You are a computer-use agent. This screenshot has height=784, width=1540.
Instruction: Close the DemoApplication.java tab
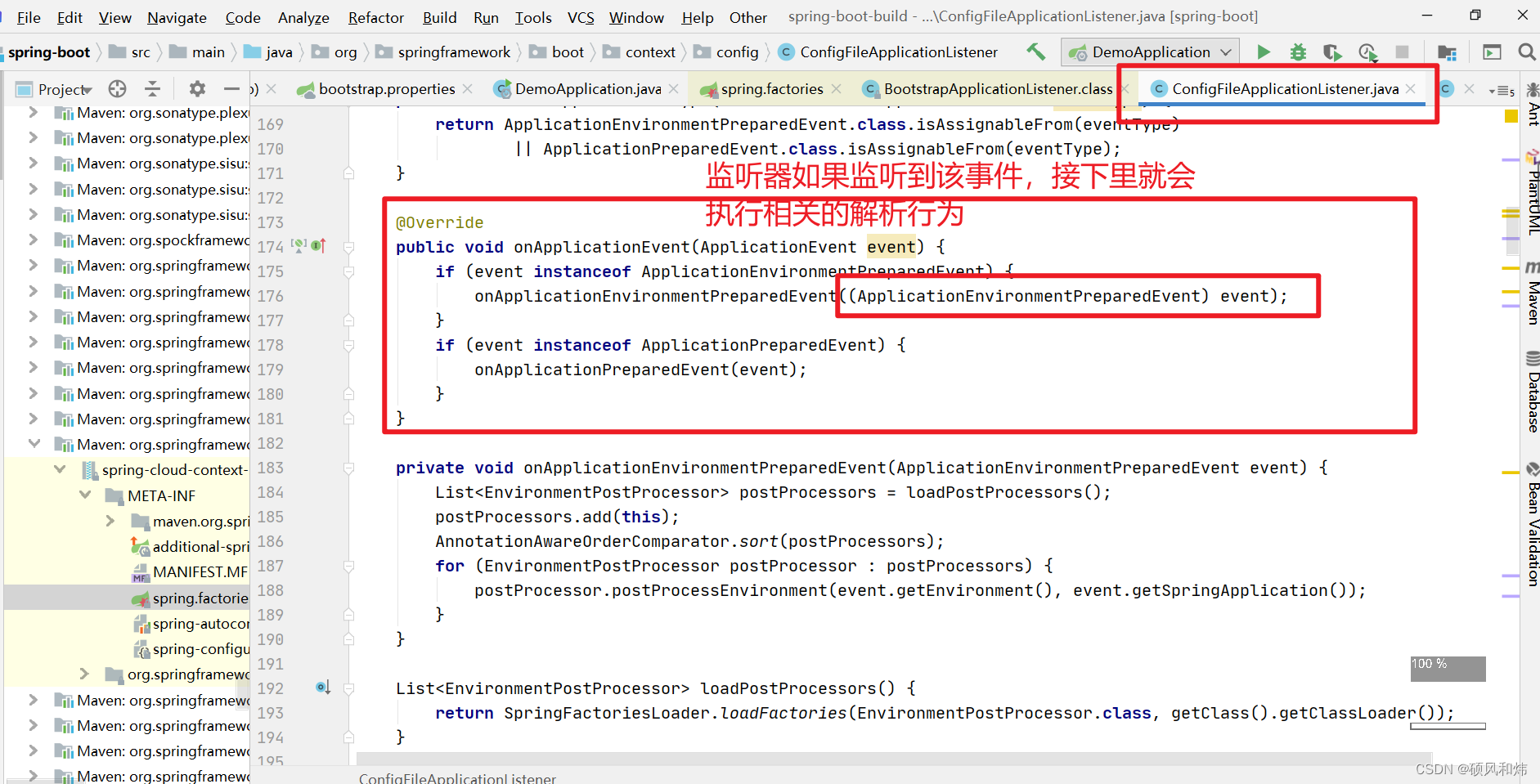[673, 88]
